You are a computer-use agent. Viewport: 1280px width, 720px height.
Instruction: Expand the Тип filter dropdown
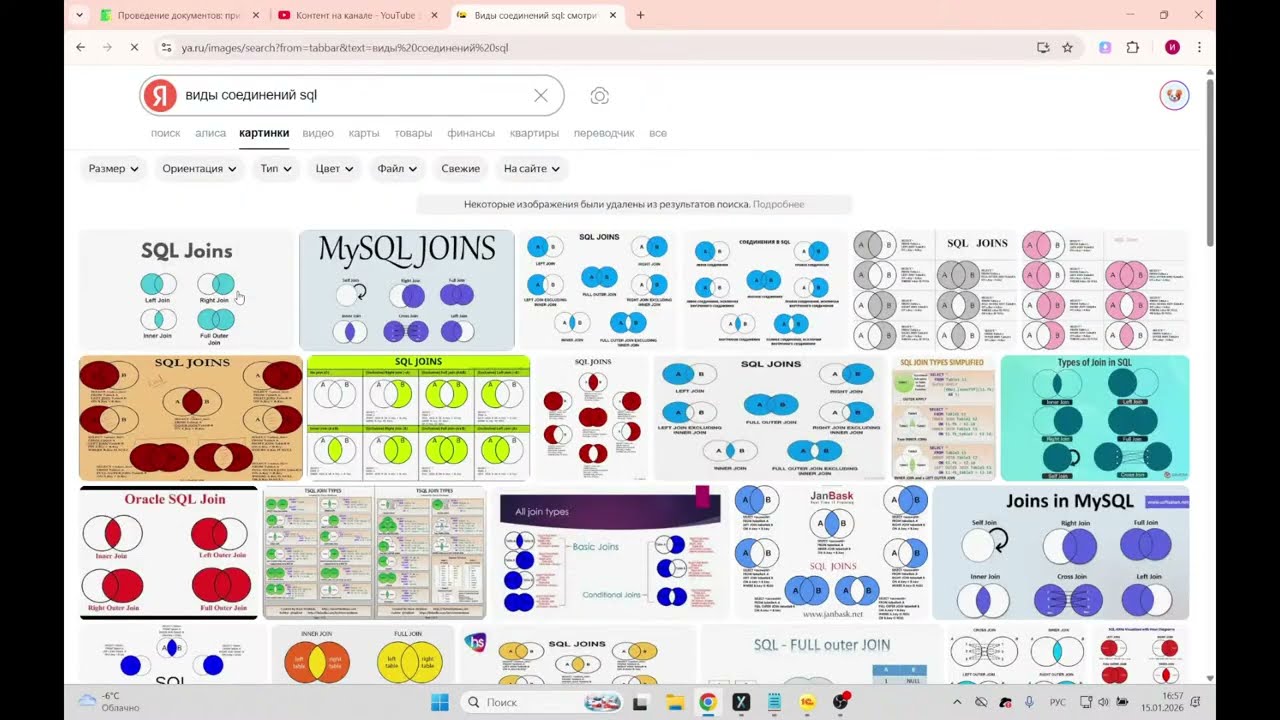pos(275,168)
